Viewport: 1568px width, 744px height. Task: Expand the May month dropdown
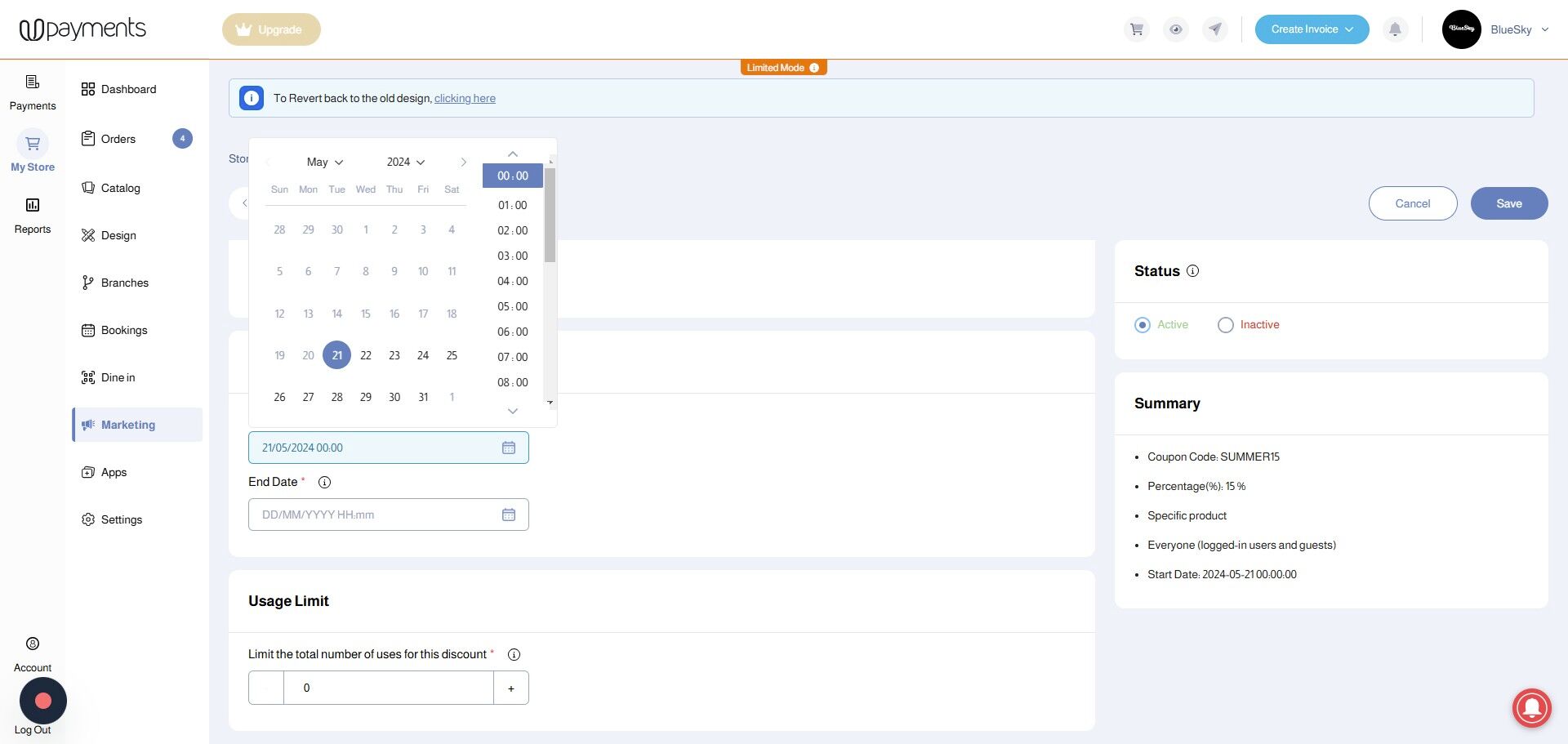coord(325,162)
